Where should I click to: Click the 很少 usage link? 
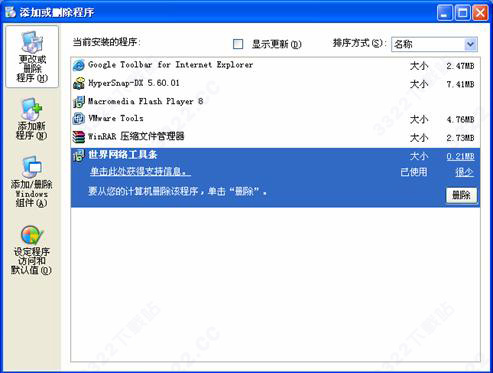(464, 172)
